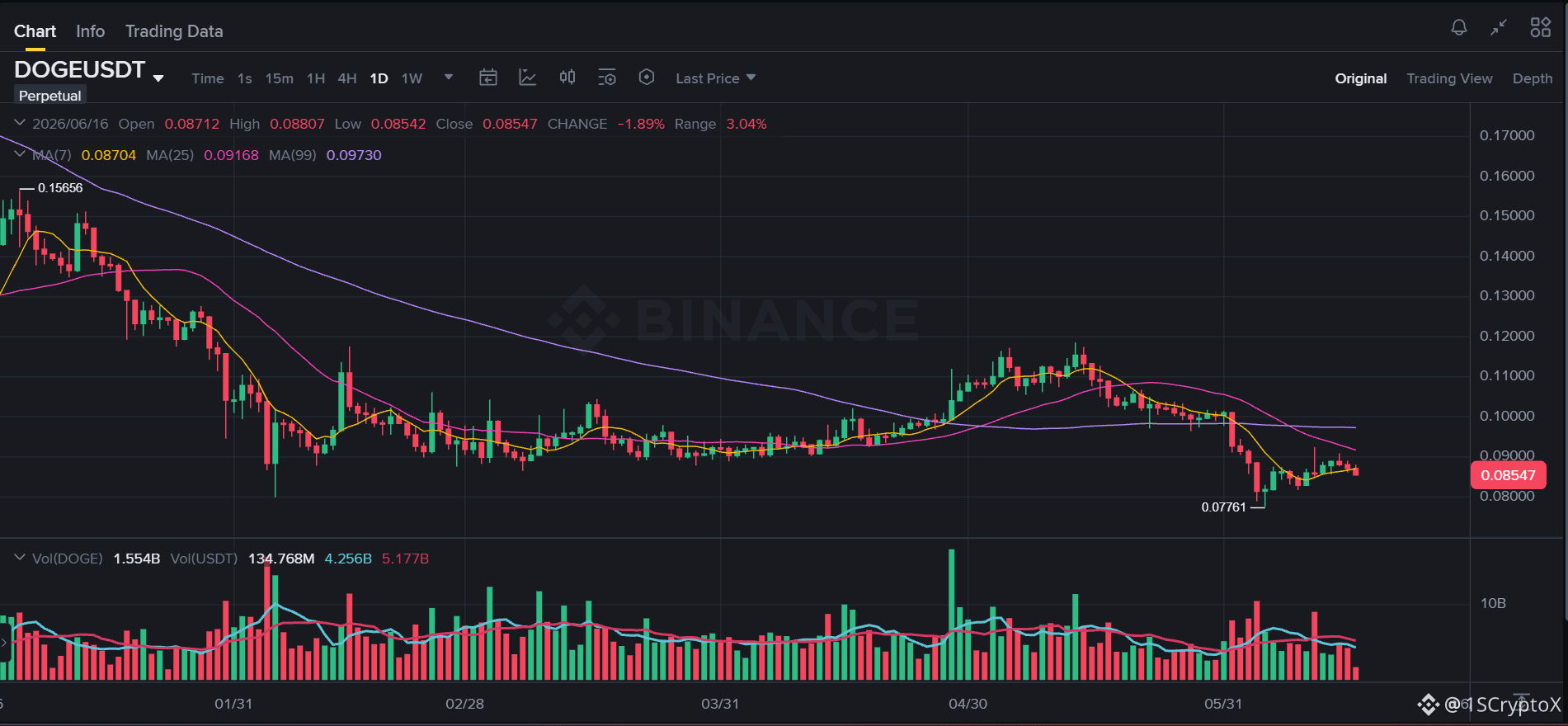Click the 5.177B volume MA value
The width and height of the screenshot is (1568, 726).
click(405, 559)
